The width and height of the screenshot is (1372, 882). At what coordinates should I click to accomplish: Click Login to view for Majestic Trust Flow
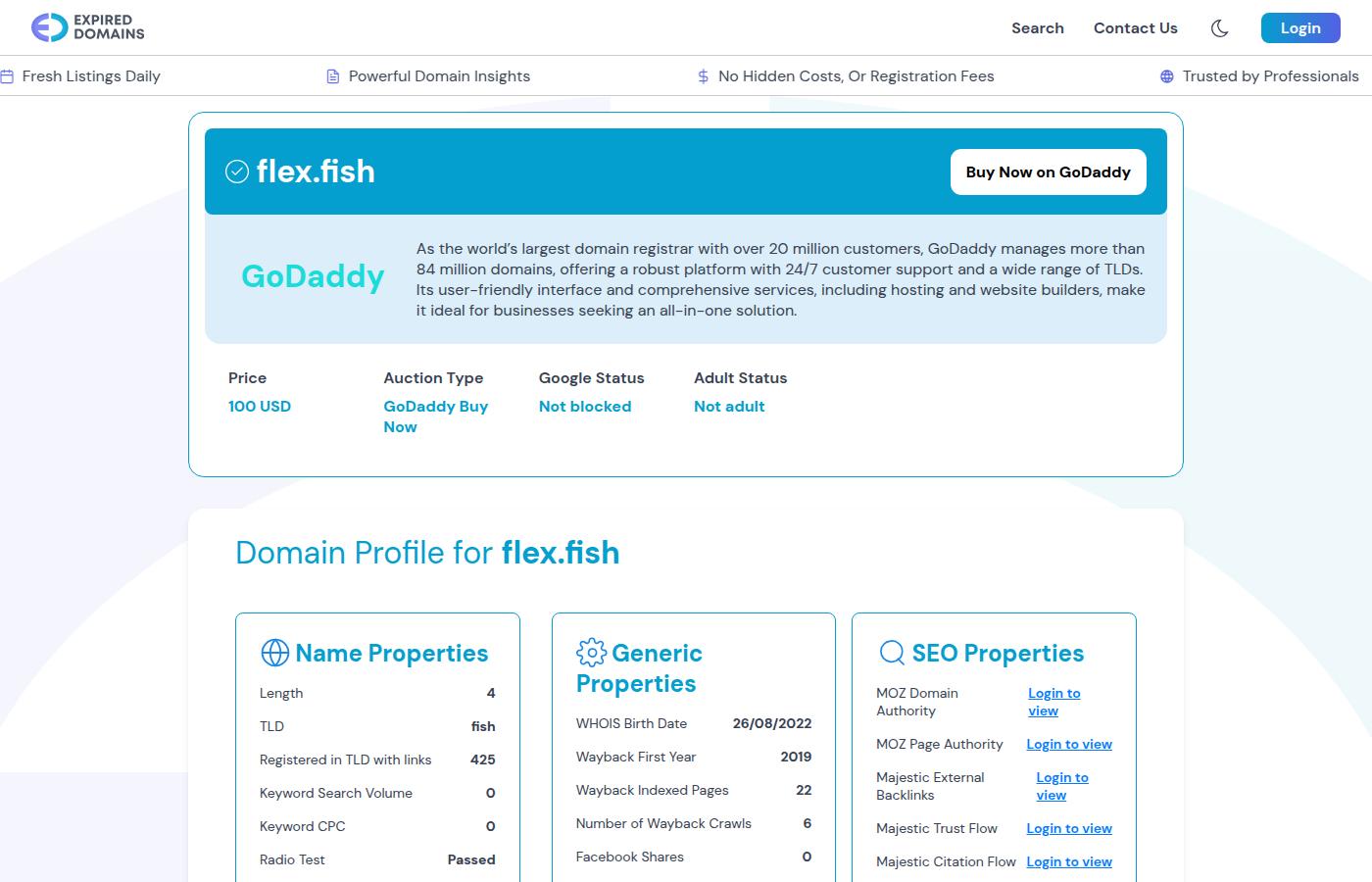pyautogui.click(x=1069, y=828)
